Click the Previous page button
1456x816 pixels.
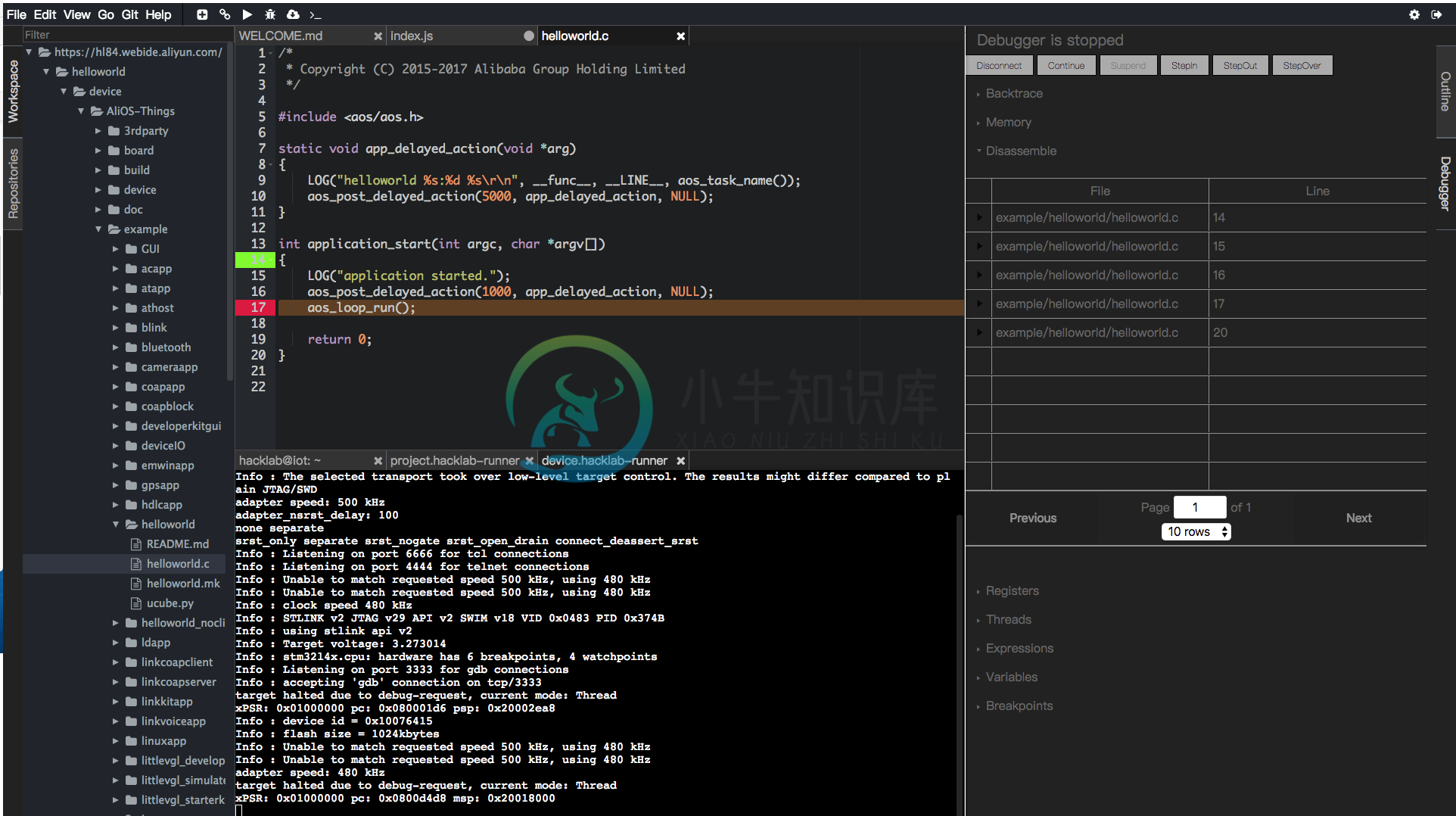coord(1032,519)
